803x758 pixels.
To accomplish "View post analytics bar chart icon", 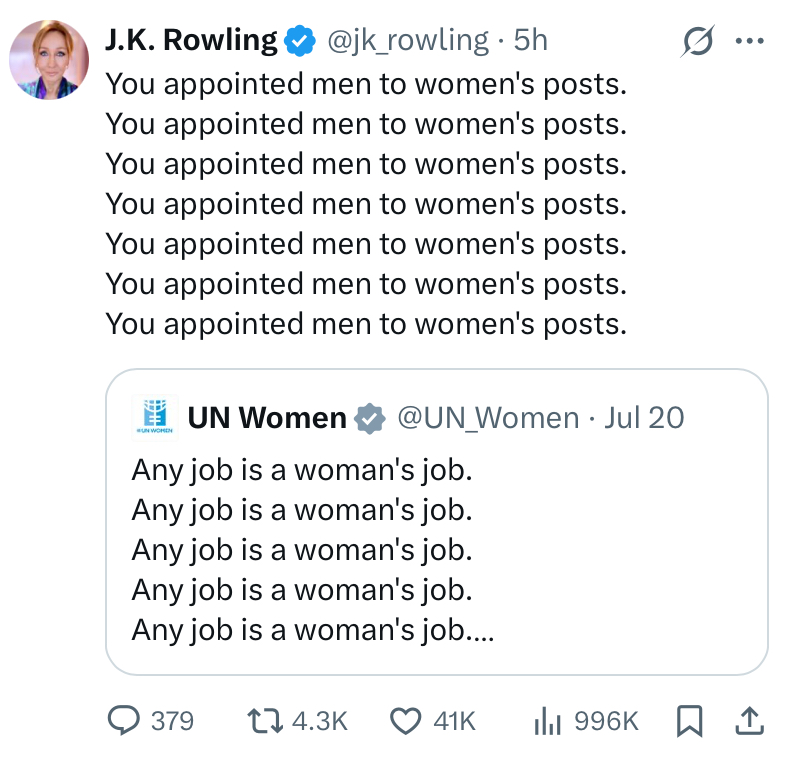I will 547,721.
